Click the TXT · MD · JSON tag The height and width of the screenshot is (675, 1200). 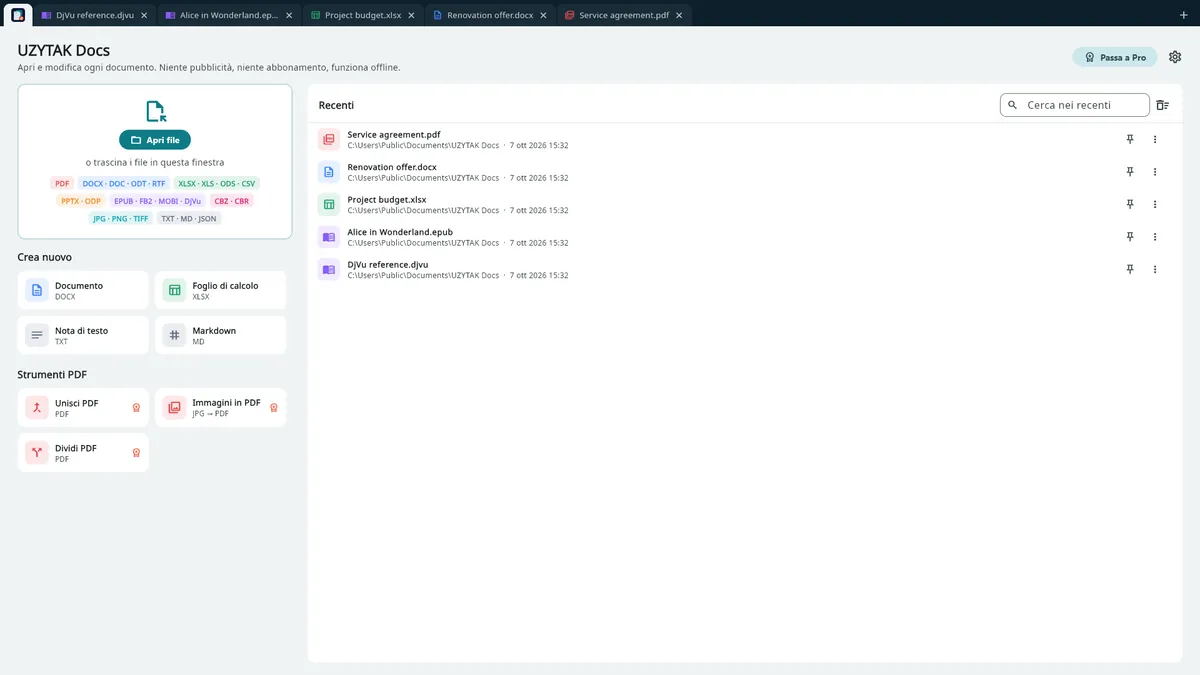tap(189, 218)
